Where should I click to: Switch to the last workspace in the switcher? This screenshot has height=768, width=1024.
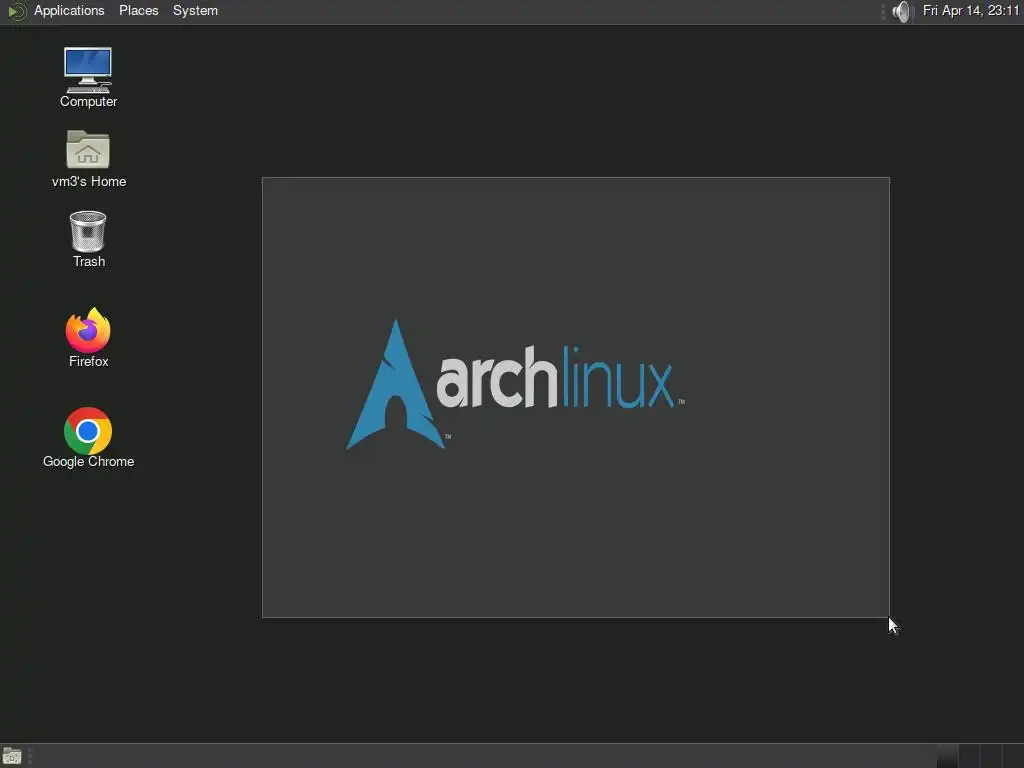1013,756
